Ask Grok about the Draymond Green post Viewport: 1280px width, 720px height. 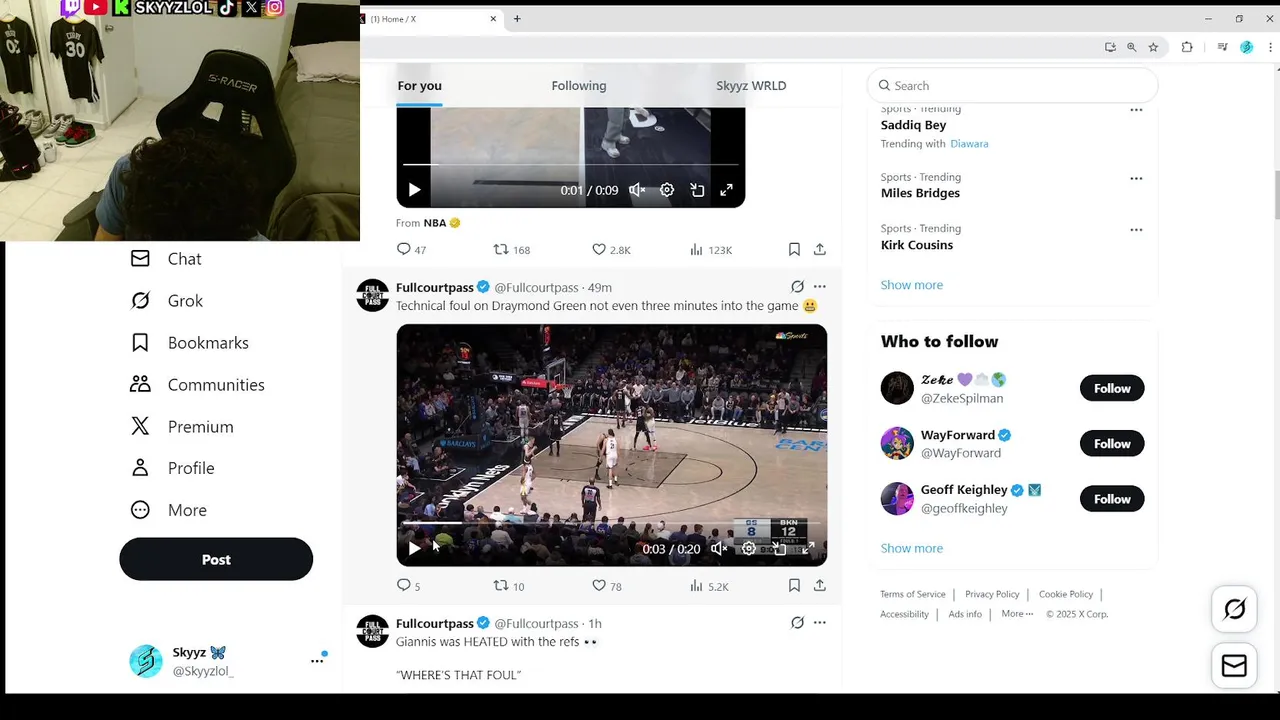click(x=797, y=286)
